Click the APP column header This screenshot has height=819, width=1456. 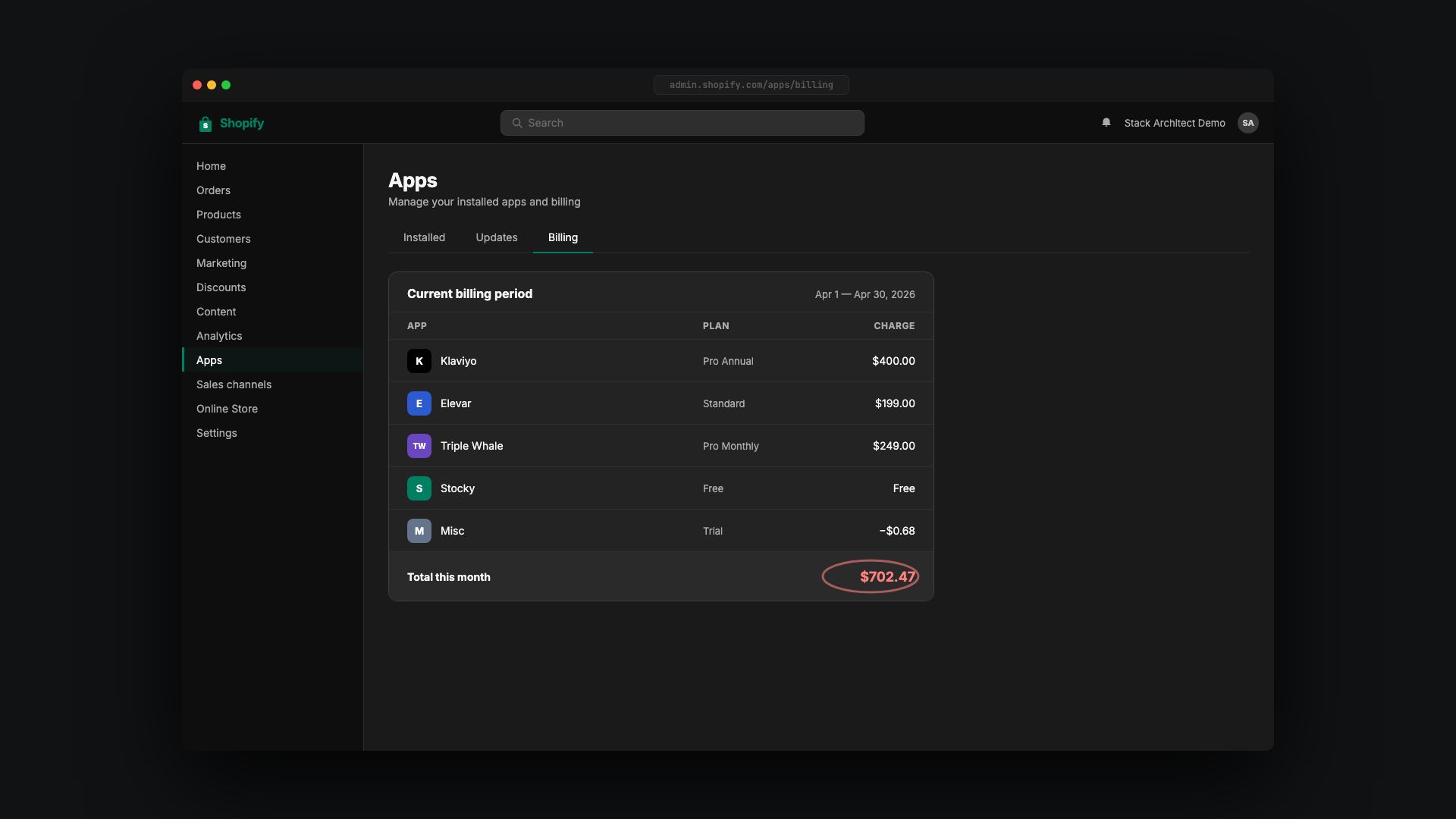coord(417,326)
